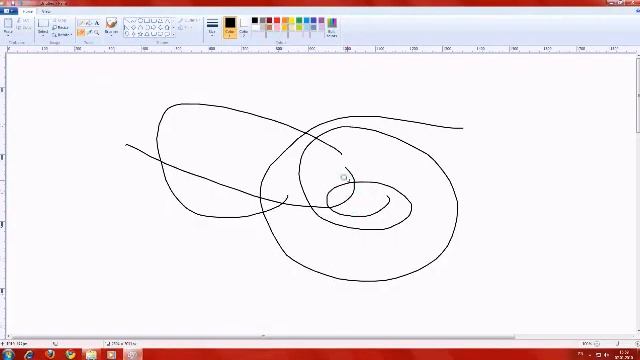Screen dimensions: 640x360
Task: Pick the orange color swatch
Action: coord(285,20)
